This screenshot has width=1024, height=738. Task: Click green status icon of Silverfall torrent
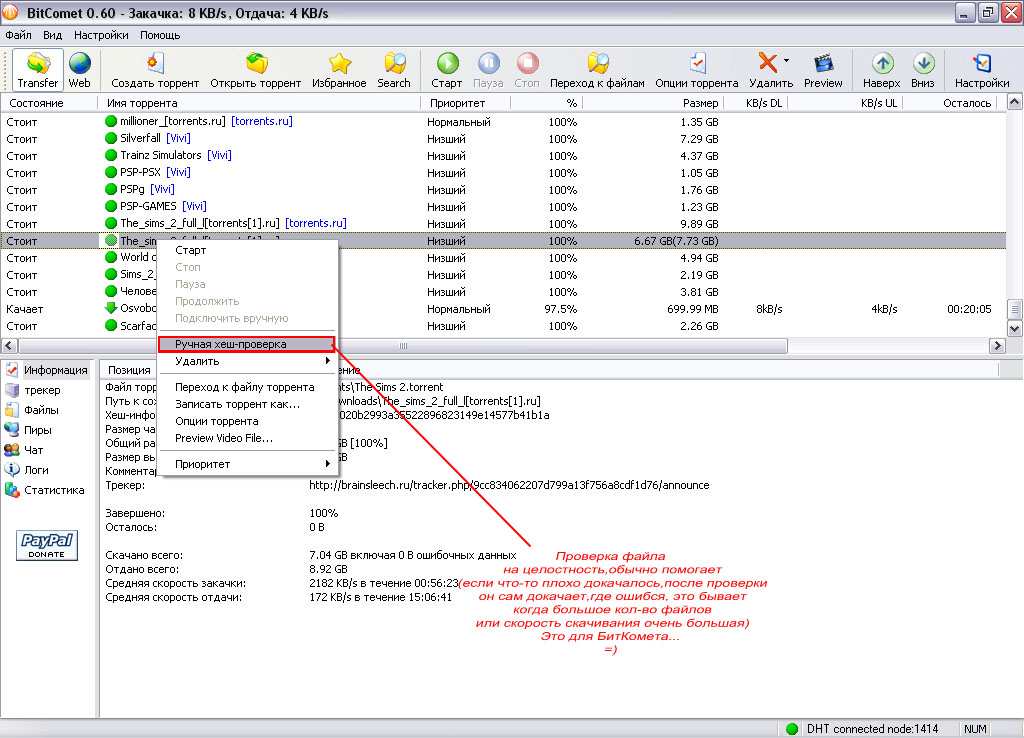[111, 138]
